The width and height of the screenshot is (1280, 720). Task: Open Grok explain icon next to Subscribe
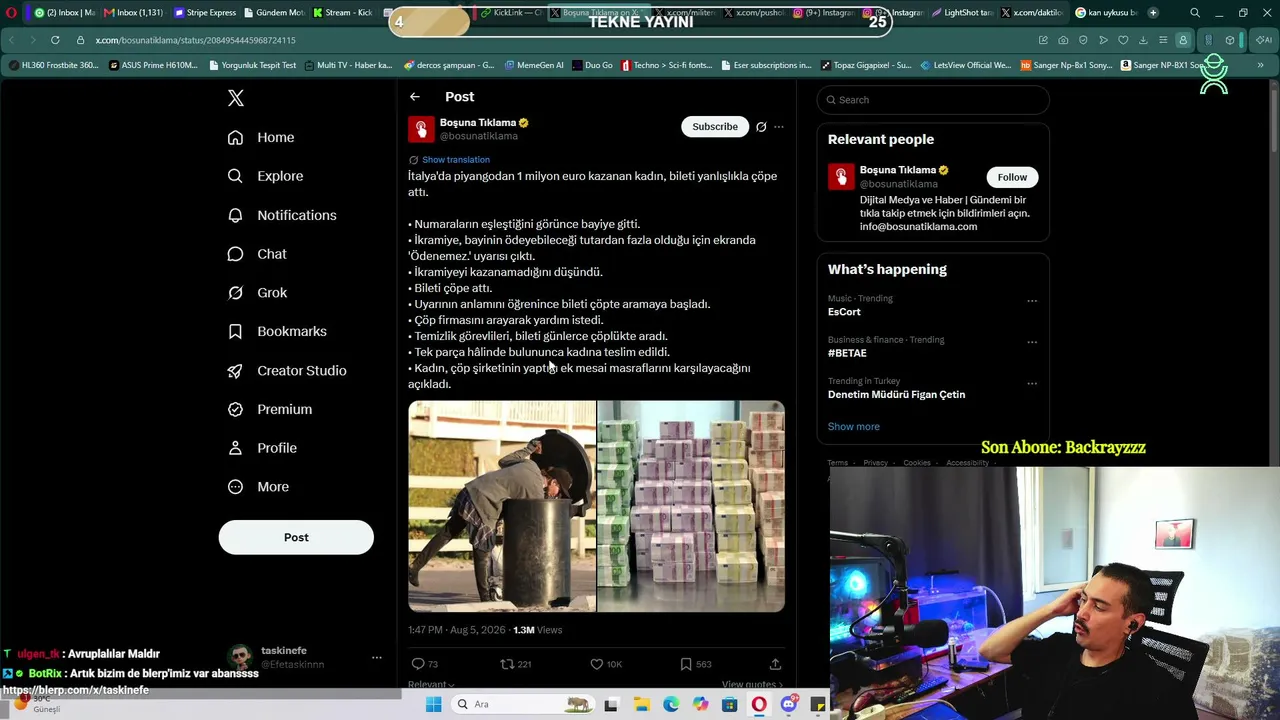tap(761, 127)
